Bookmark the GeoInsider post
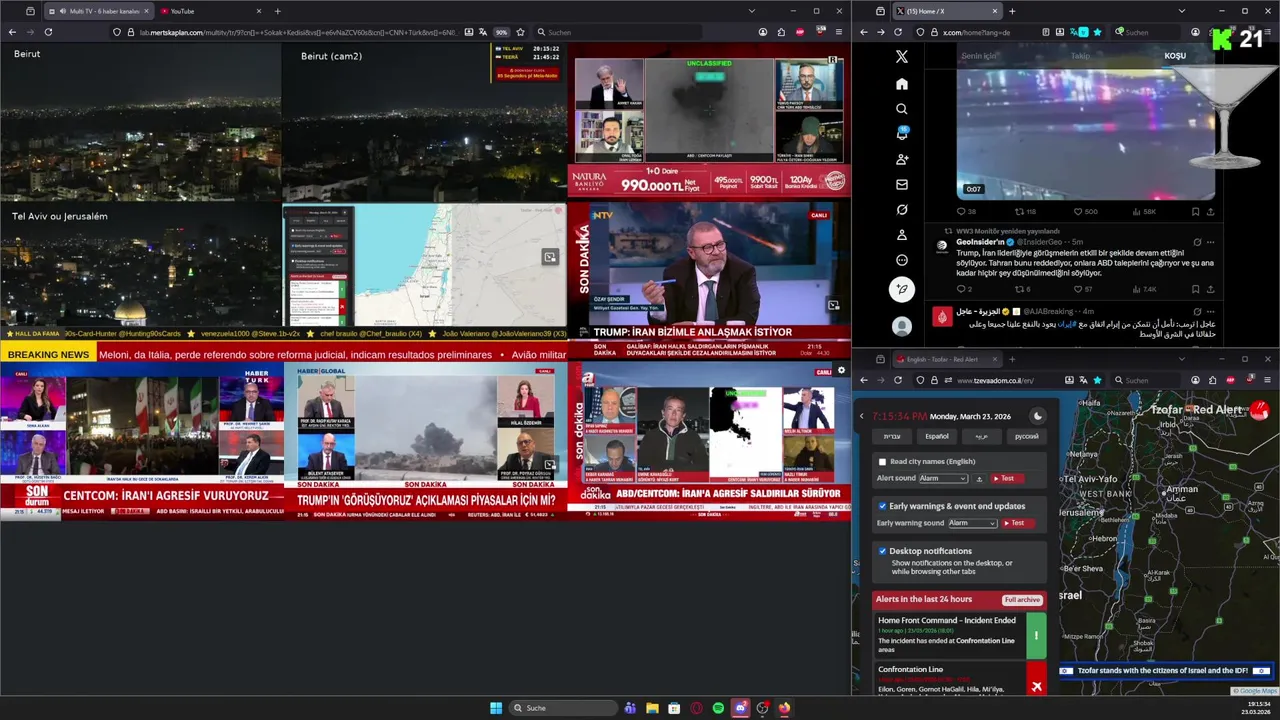Screen dimensions: 1280x720 click(1195, 289)
